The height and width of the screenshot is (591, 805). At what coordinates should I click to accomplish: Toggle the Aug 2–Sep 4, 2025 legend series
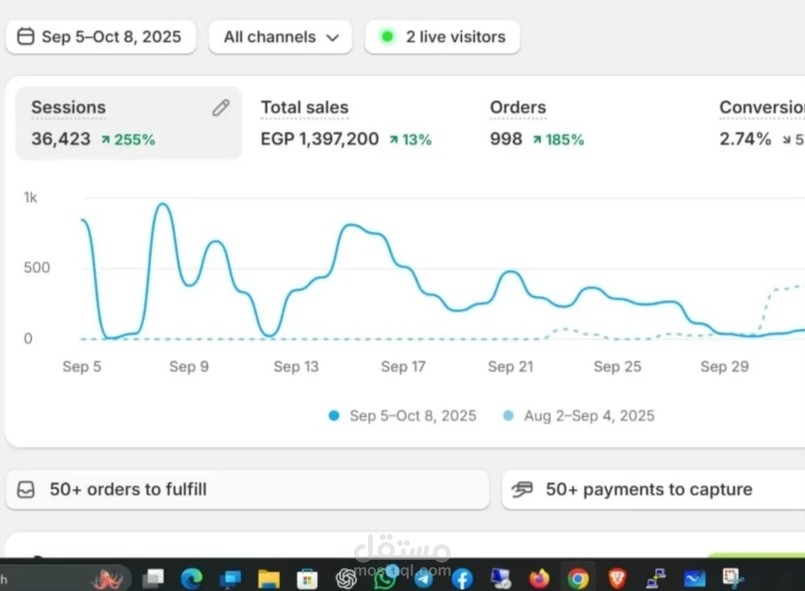point(579,415)
